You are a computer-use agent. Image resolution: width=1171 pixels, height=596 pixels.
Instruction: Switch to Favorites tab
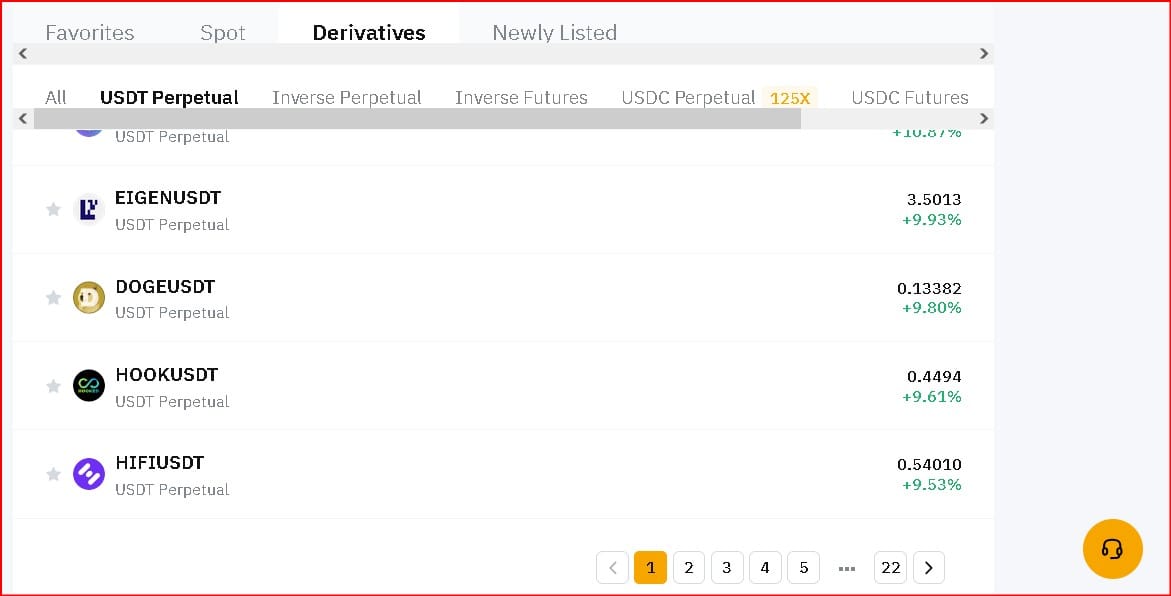(90, 33)
